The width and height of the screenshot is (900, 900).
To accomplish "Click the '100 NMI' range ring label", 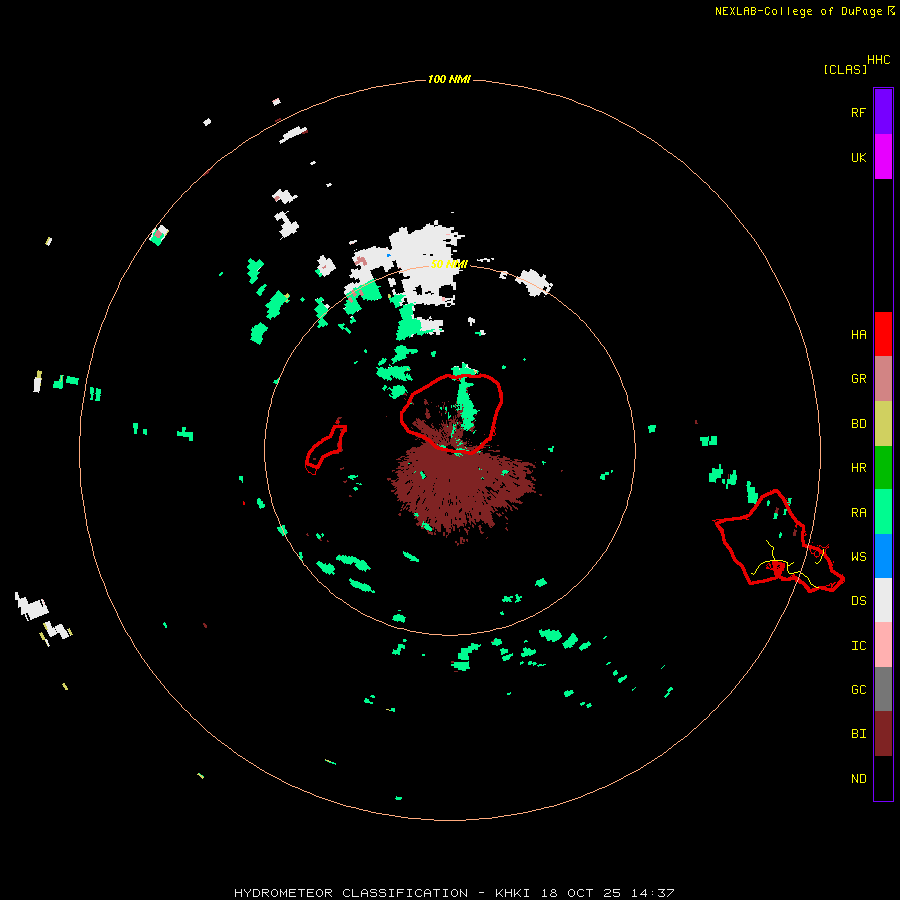I will (449, 79).
